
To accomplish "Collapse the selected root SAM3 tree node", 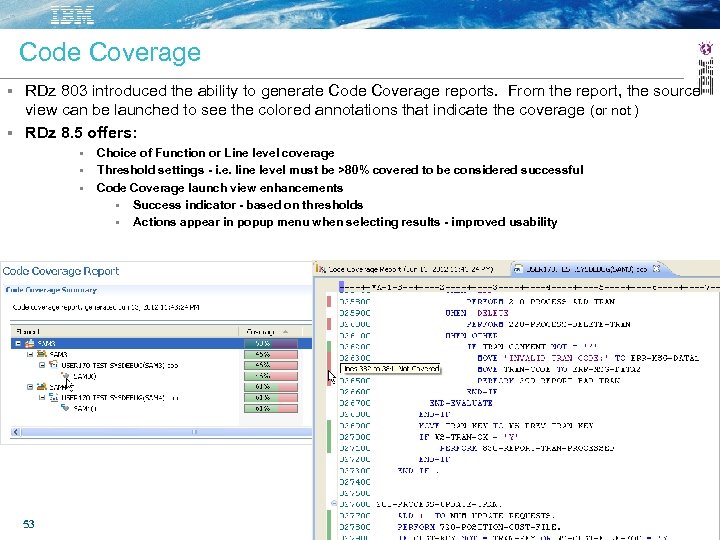I will (18, 343).
